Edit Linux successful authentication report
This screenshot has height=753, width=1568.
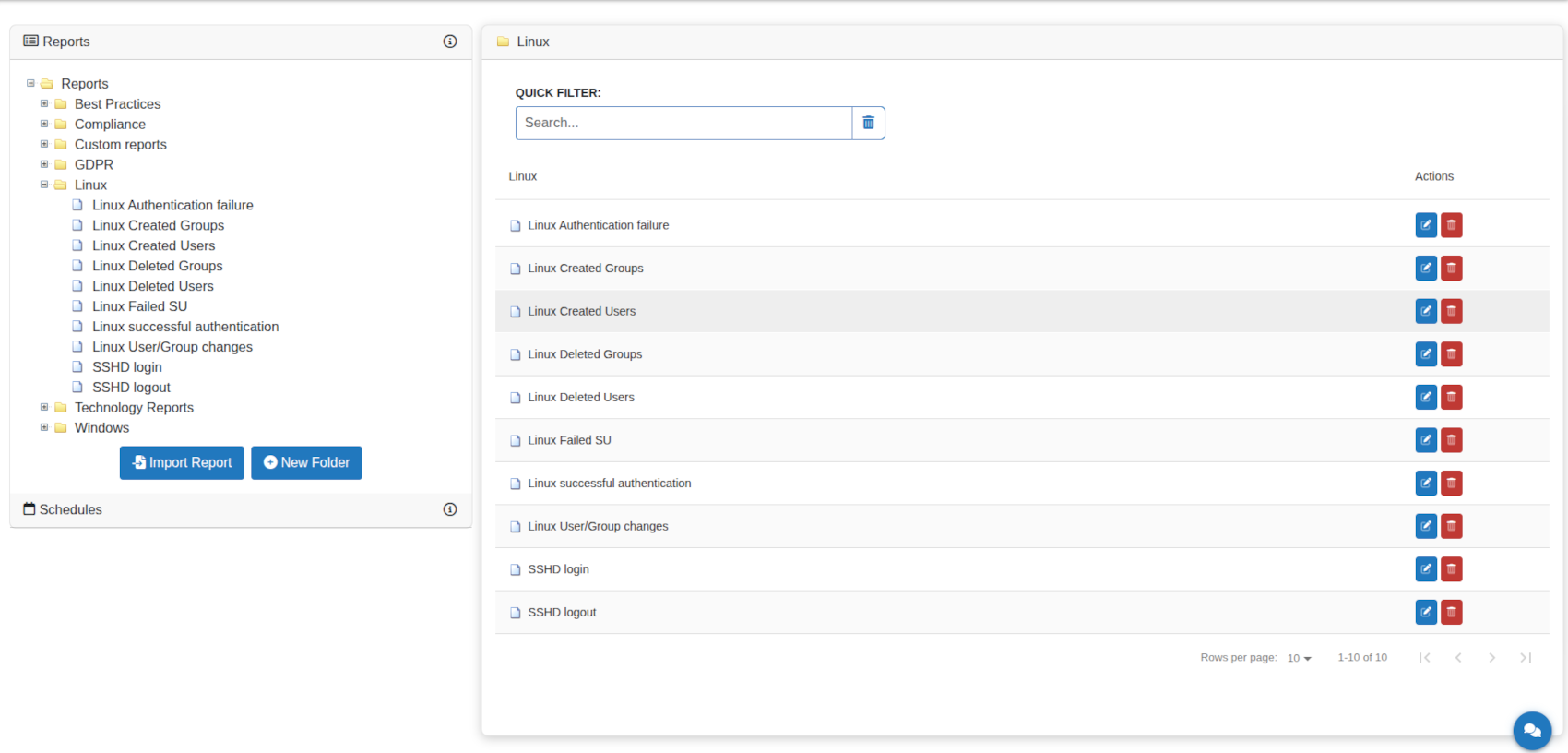(1426, 484)
